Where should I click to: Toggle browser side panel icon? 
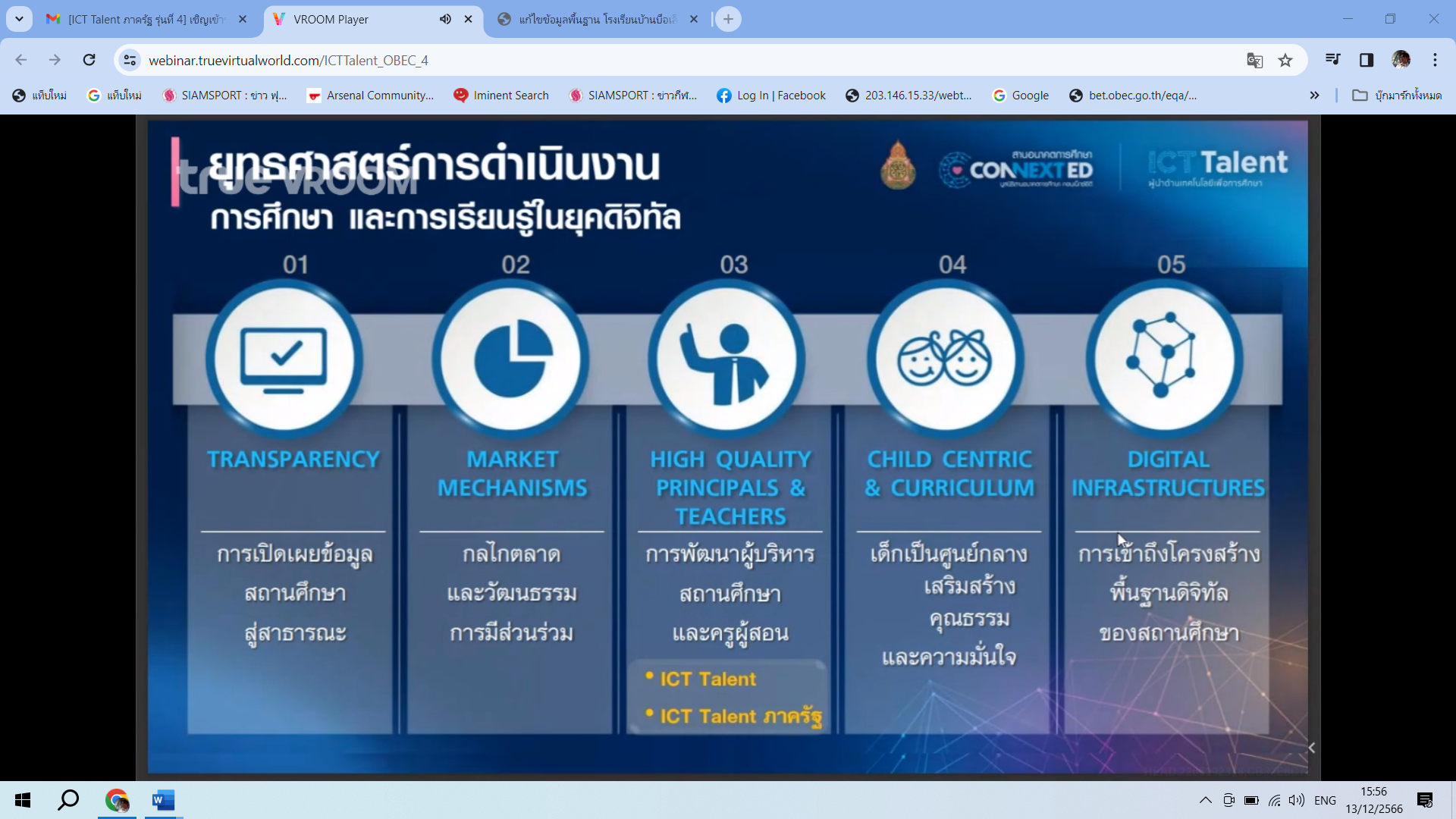pos(1367,60)
